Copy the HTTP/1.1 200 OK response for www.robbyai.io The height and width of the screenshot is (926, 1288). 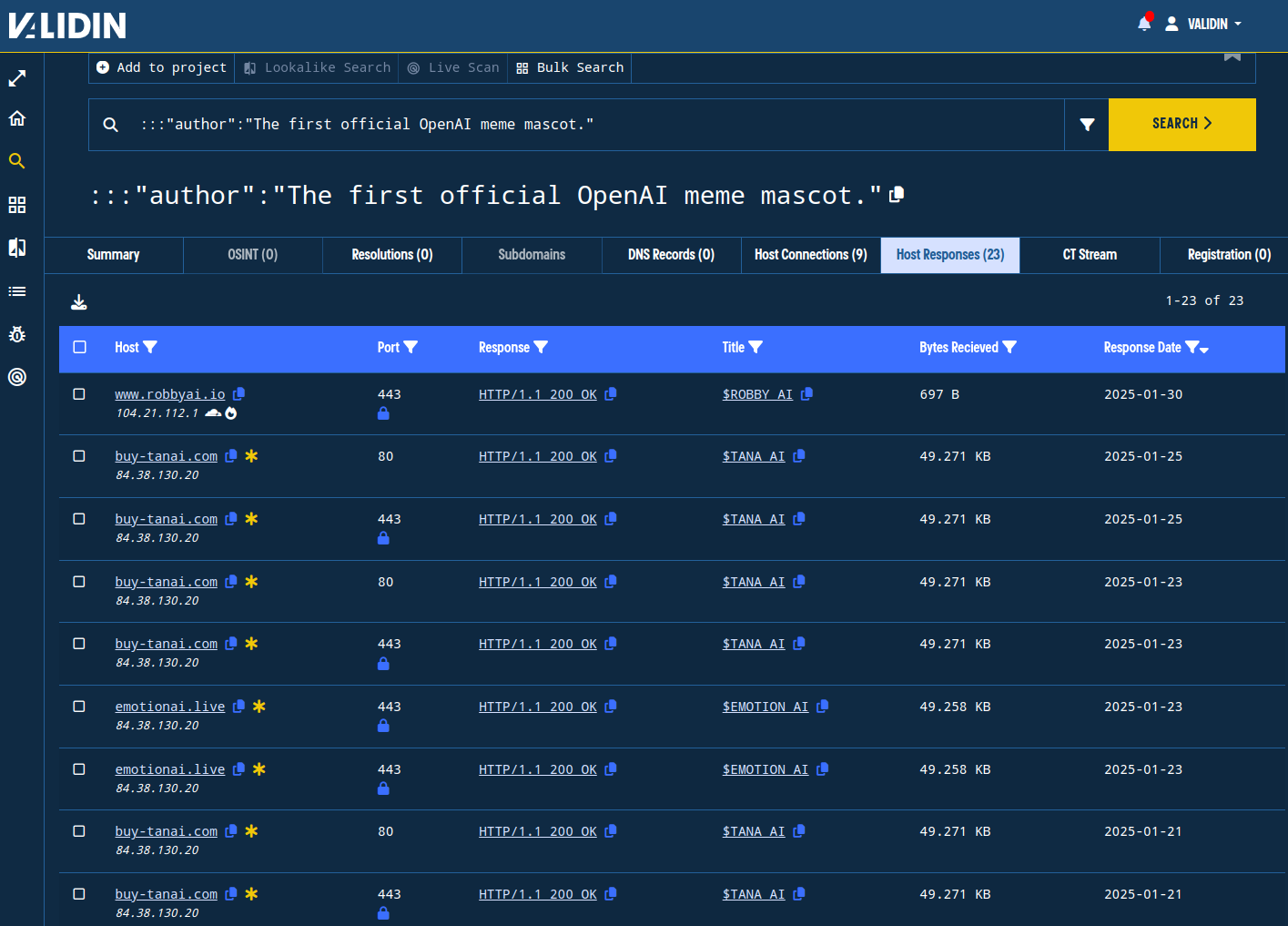pos(611,394)
